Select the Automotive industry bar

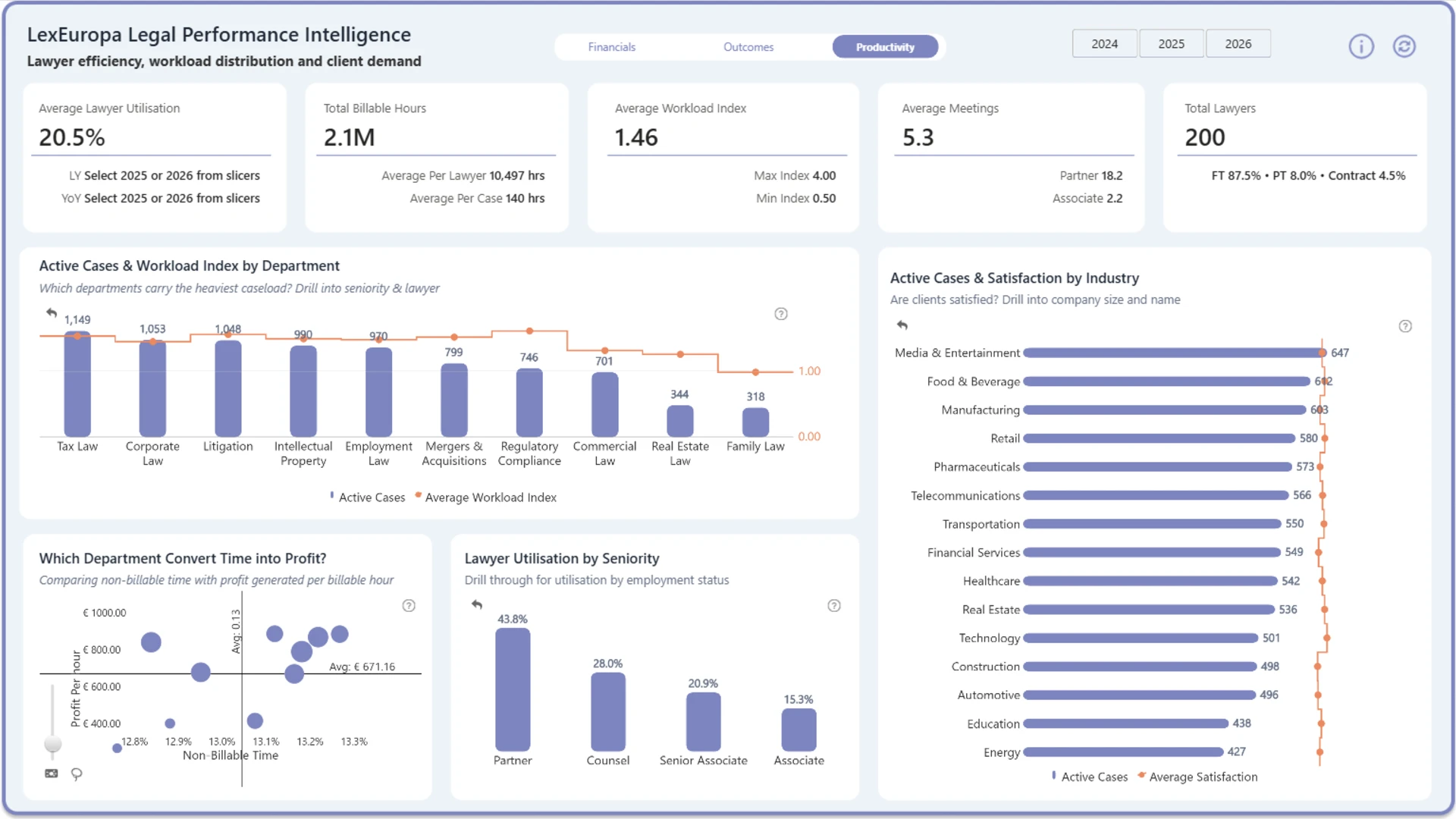coord(1140,695)
